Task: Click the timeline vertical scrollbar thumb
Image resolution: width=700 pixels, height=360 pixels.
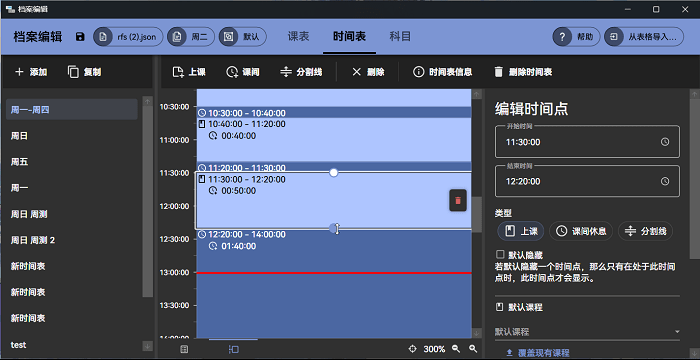Action: pyautogui.click(x=477, y=214)
